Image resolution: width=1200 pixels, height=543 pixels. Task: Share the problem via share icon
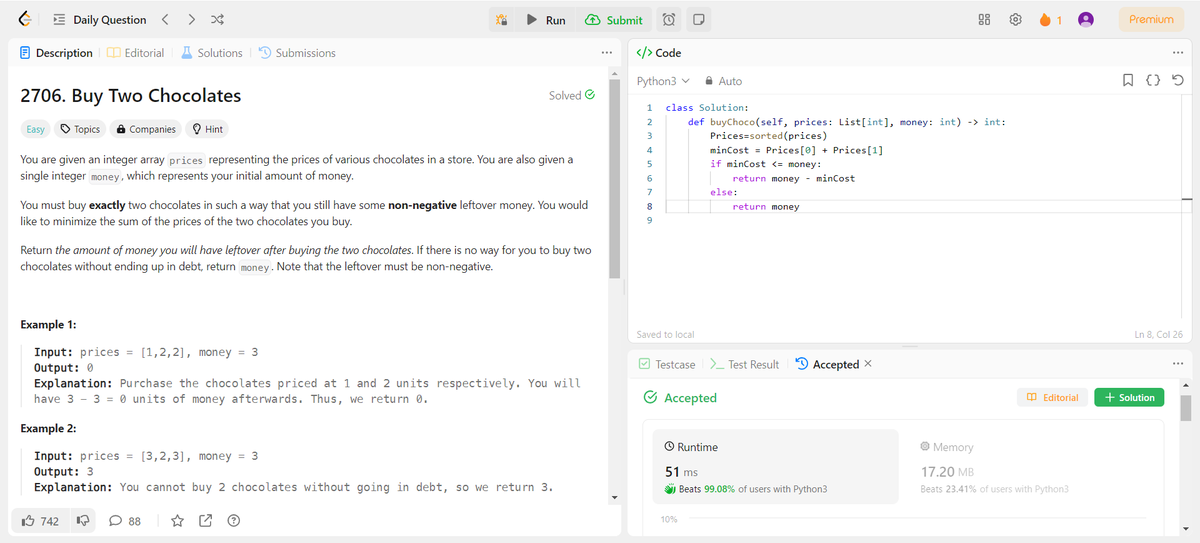(x=205, y=521)
